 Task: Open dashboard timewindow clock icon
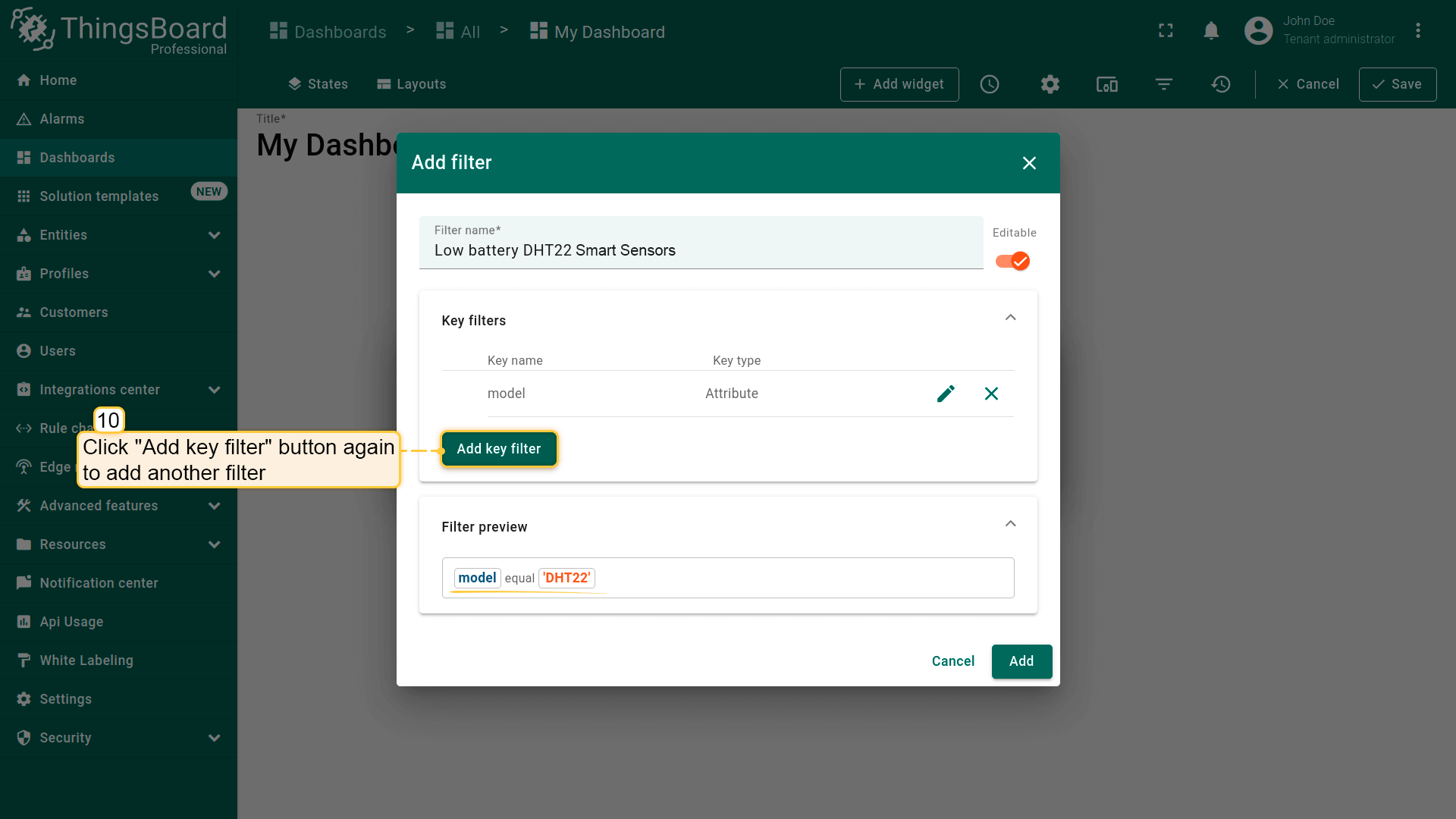pyautogui.click(x=990, y=84)
